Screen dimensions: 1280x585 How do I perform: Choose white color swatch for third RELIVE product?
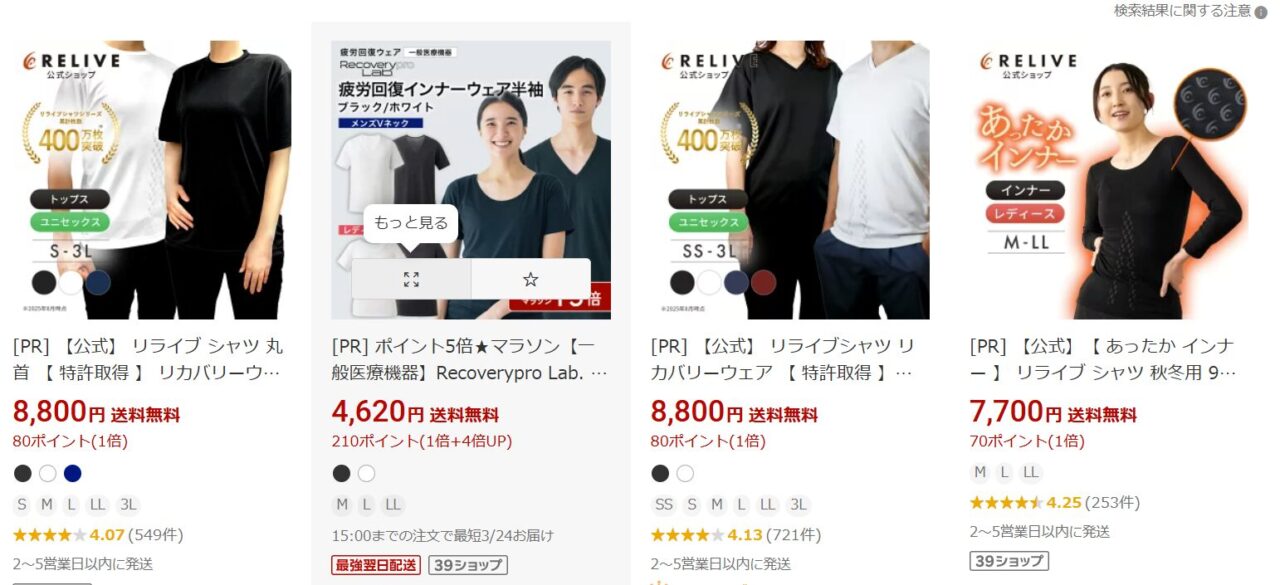[685, 473]
